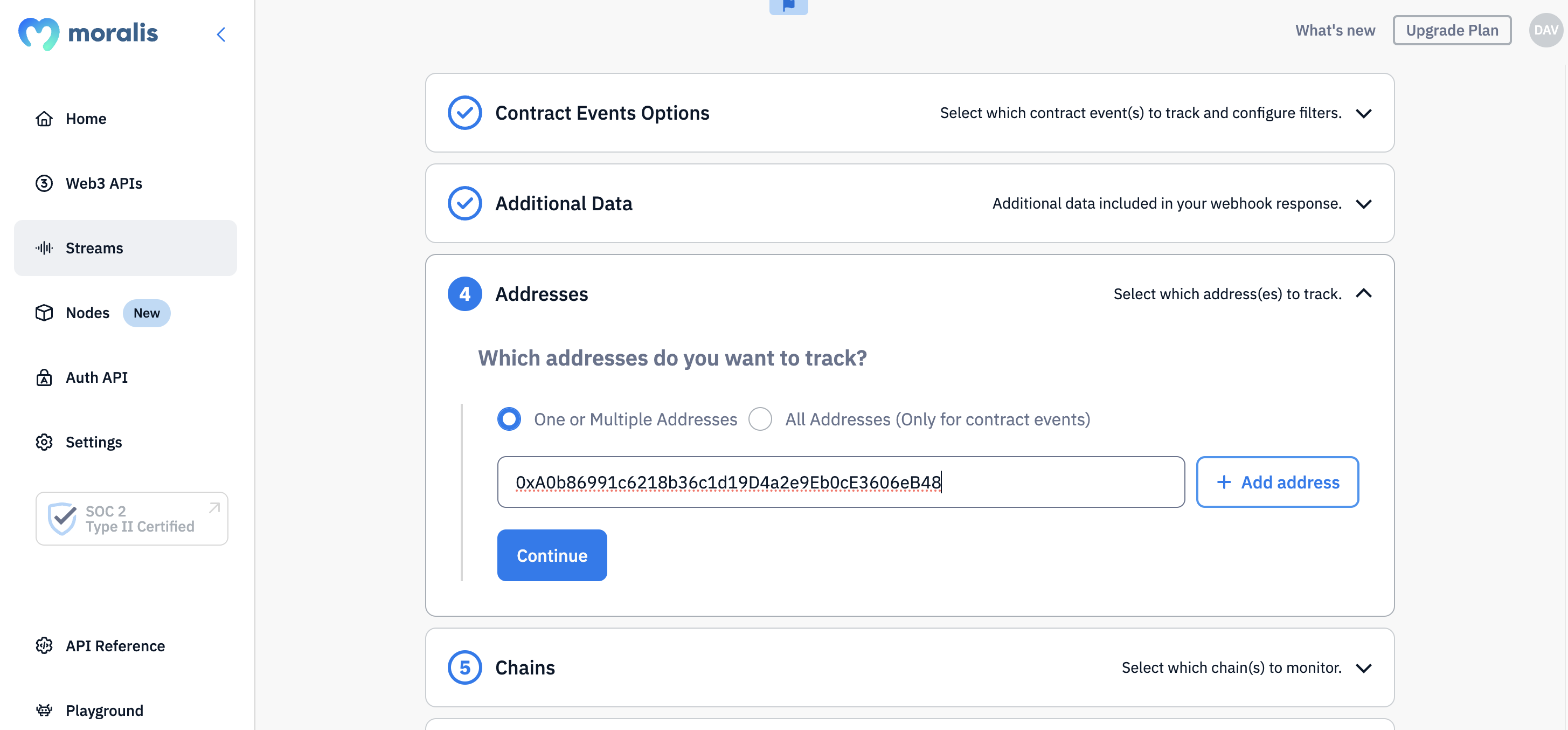Click 'Select which contract event(s) to track' description
The image size is (1568, 730).
coord(1141,113)
